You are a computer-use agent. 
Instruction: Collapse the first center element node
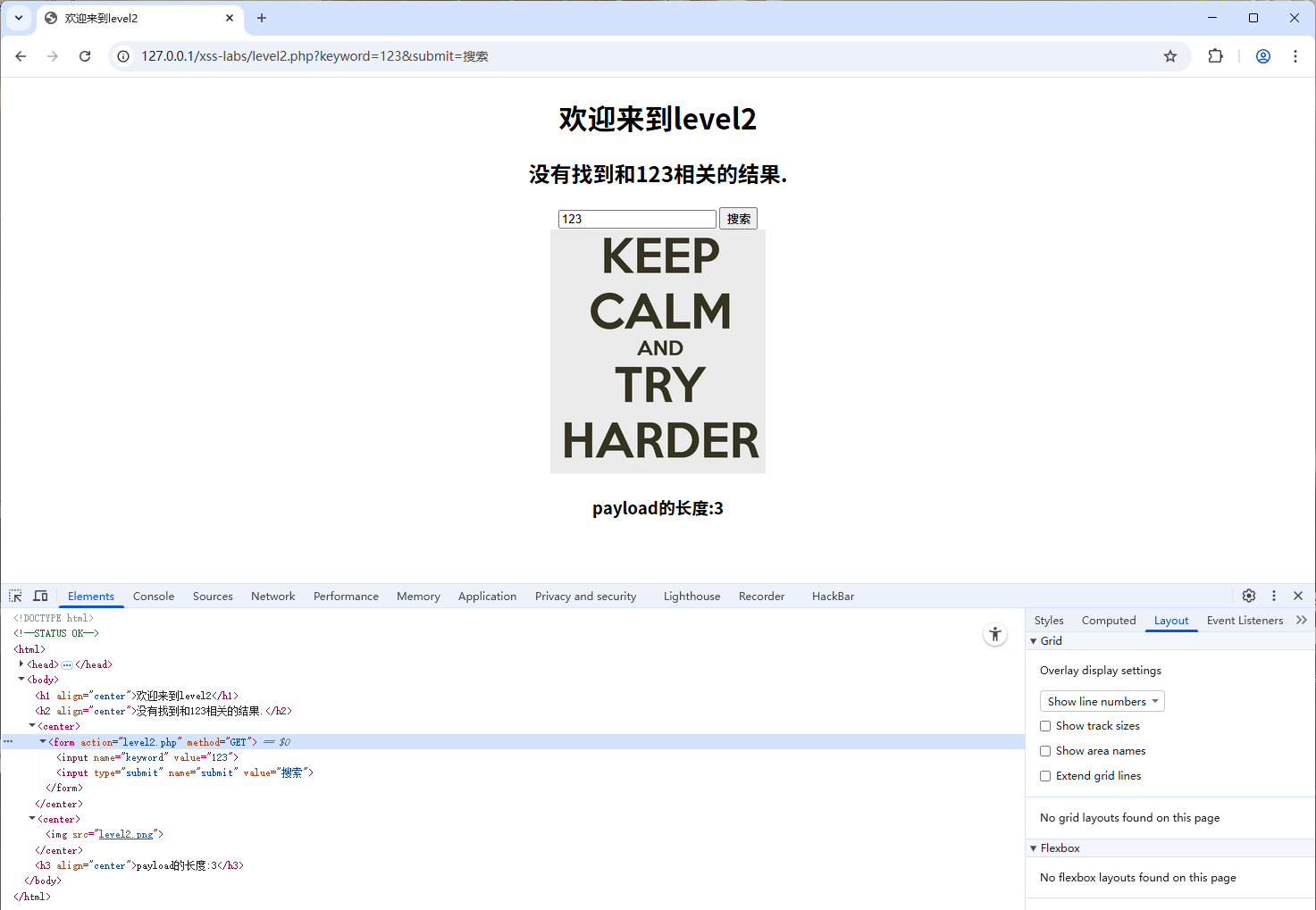click(x=31, y=726)
